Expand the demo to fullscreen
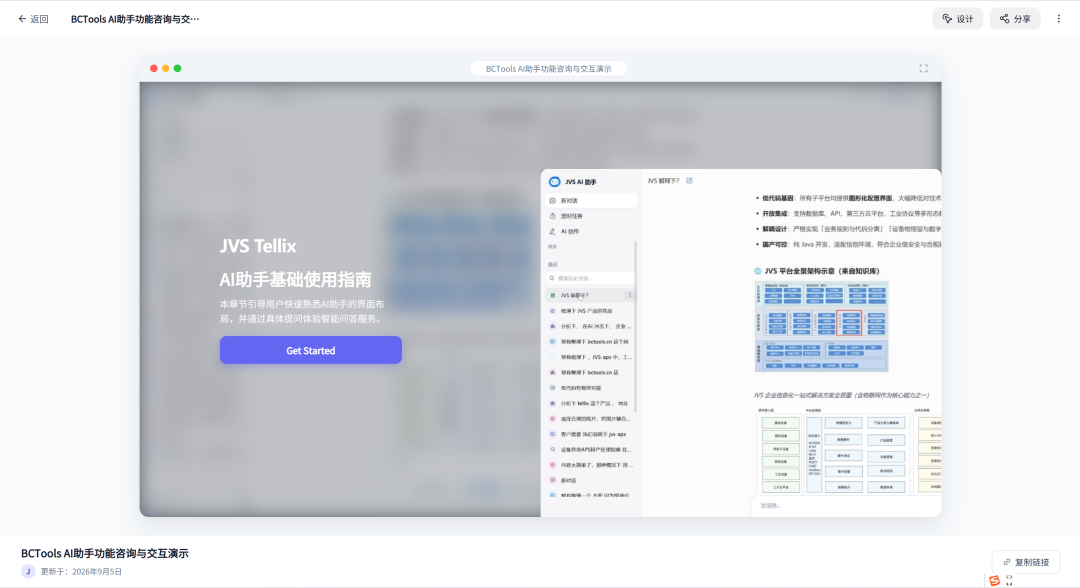This screenshot has height=588, width=1080. (924, 68)
